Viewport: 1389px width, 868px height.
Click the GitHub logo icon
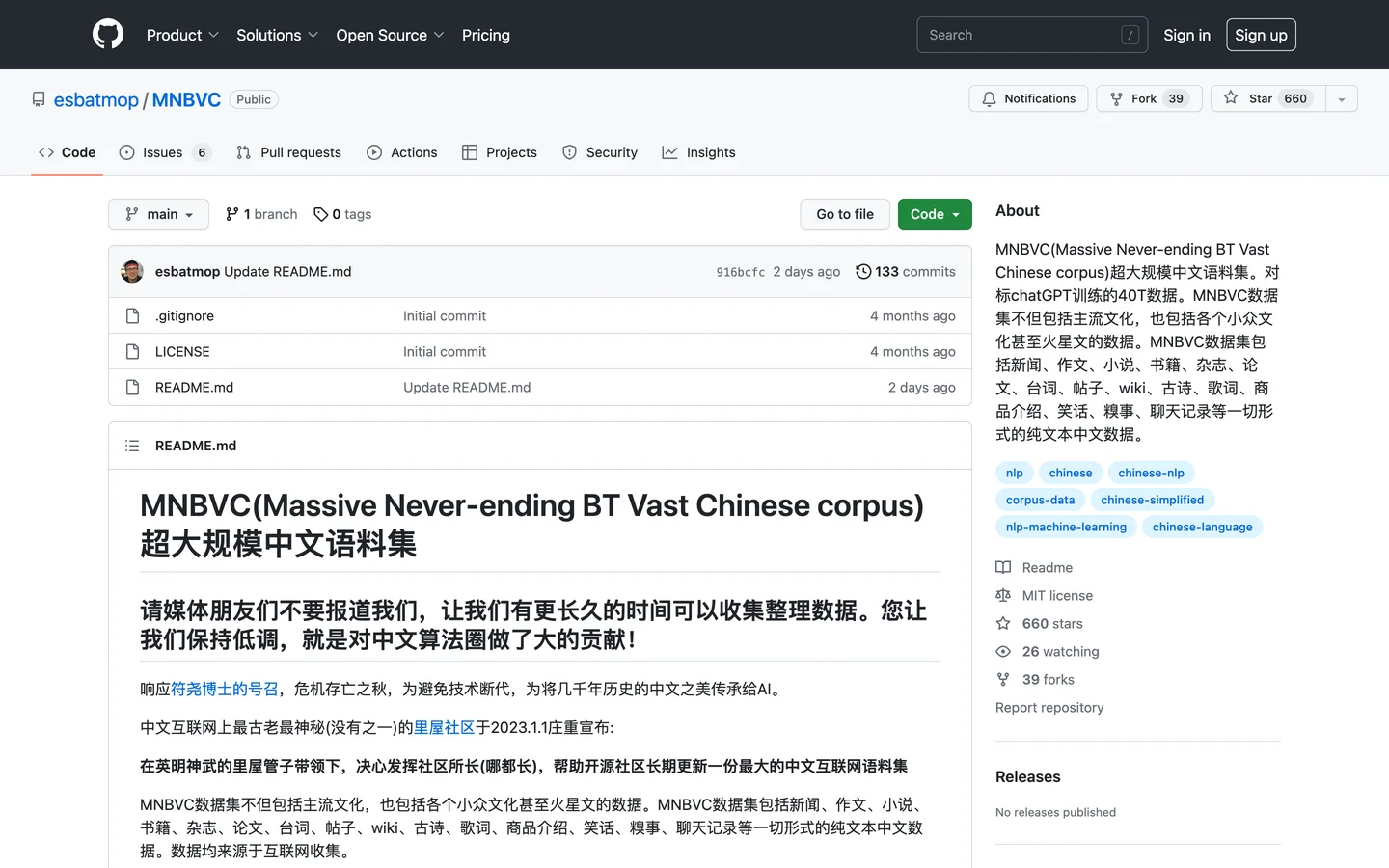[108, 35]
